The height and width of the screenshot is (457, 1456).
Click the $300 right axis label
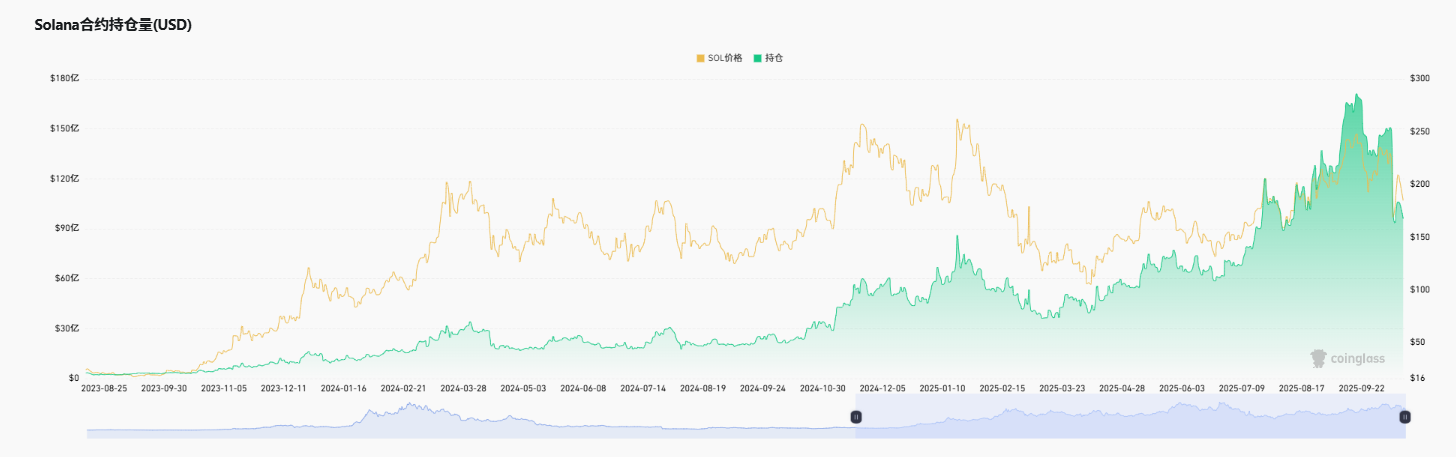pyautogui.click(x=1420, y=78)
